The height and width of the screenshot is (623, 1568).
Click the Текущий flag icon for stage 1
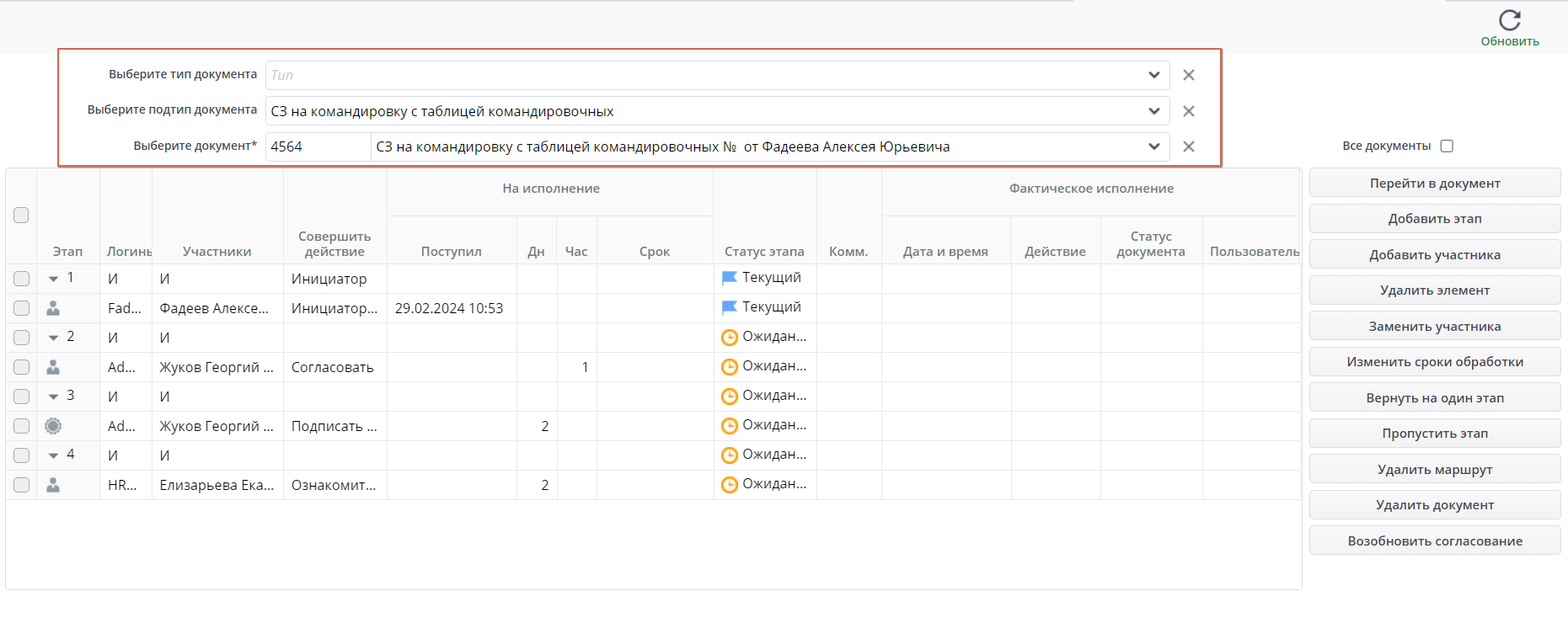pyautogui.click(x=730, y=278)
